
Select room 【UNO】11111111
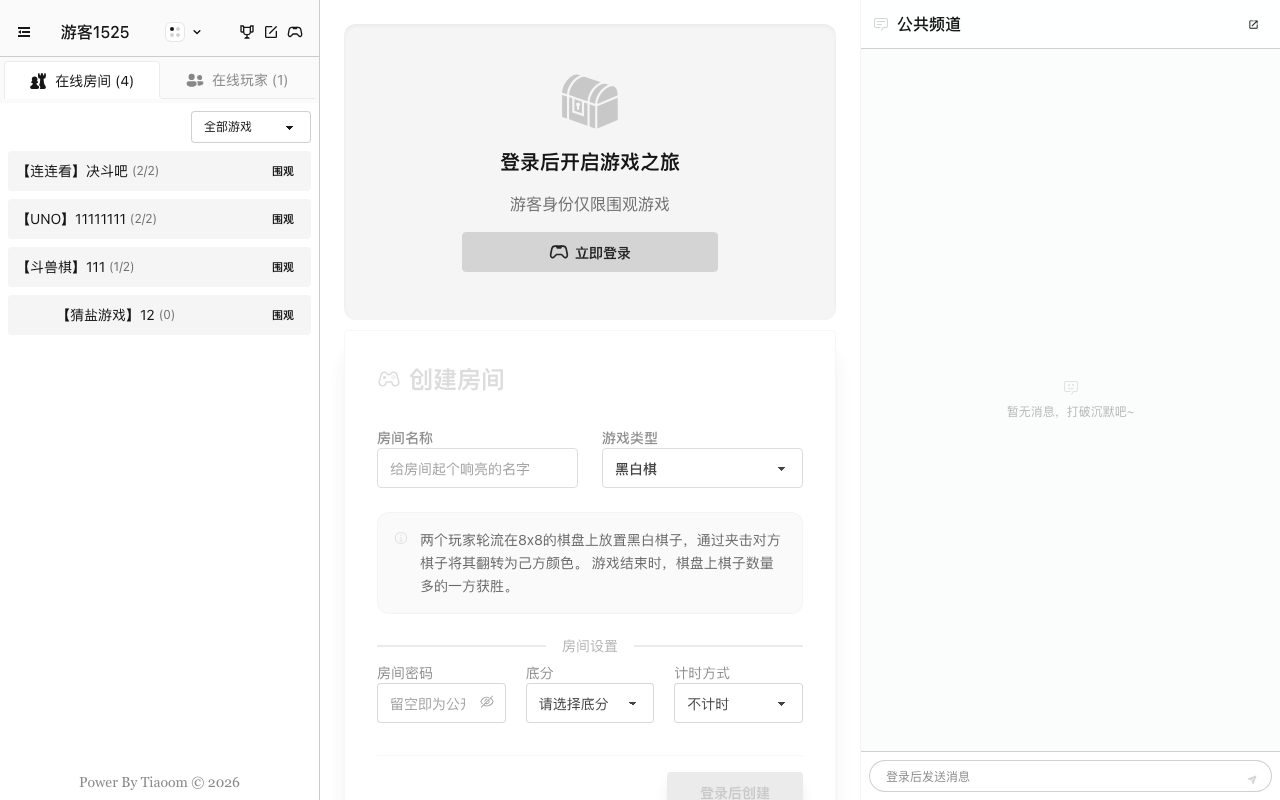pos(159,219)
